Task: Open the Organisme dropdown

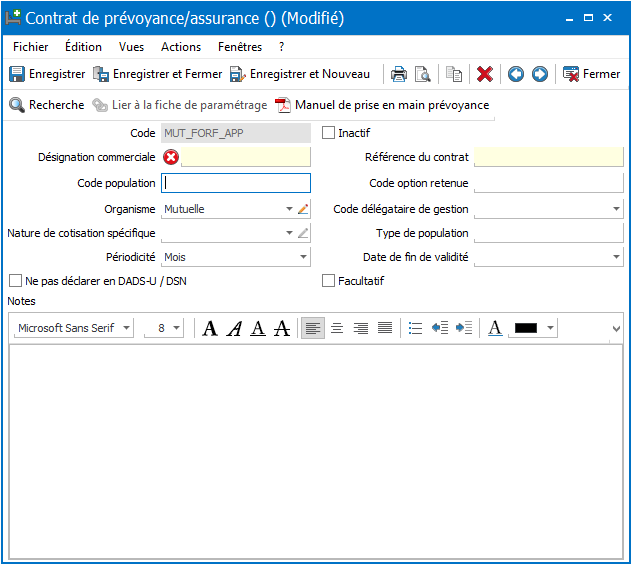Action: tap(289, 209)
